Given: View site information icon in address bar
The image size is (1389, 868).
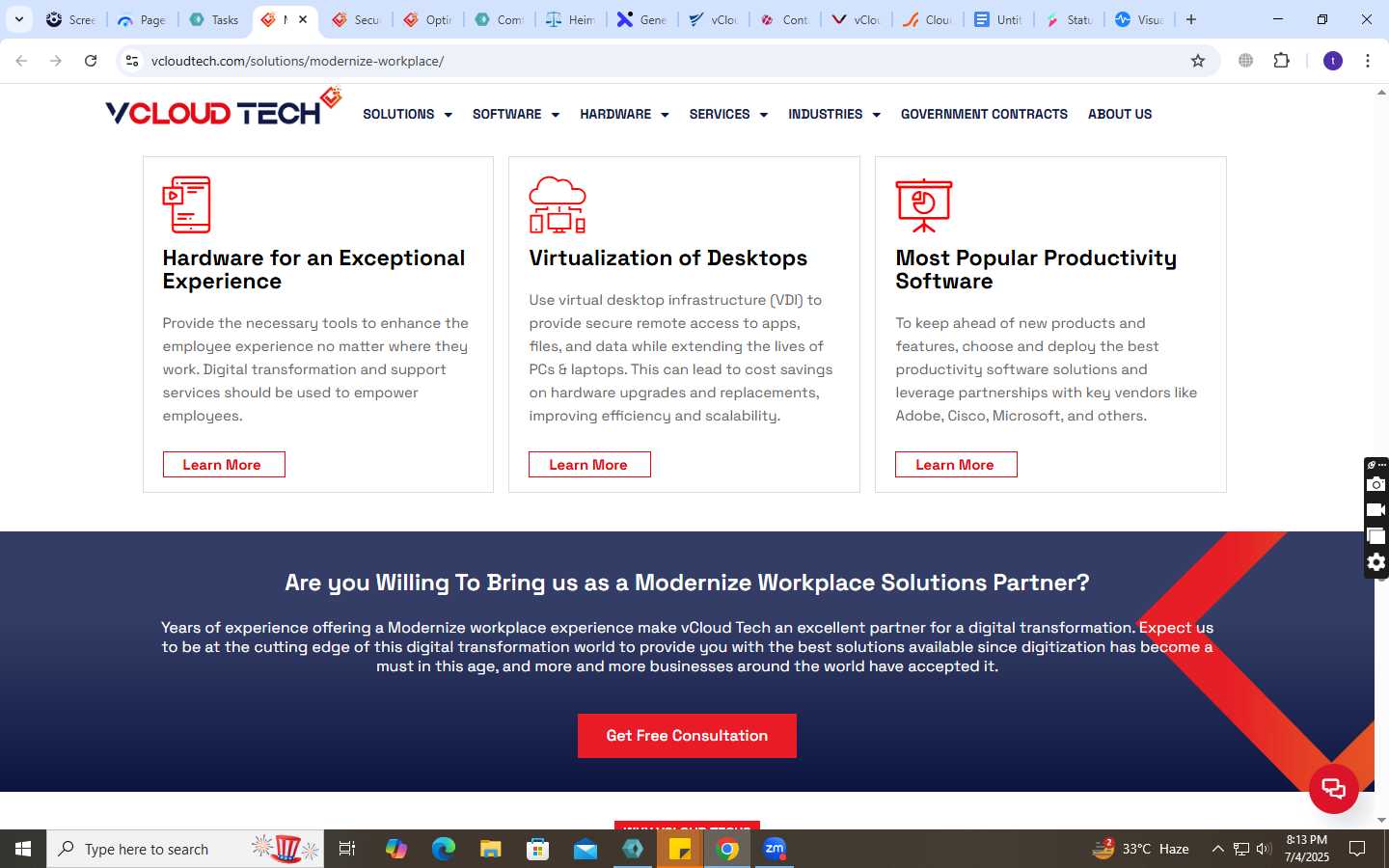Looking at the screenshot, I should (x=132, y=61).
